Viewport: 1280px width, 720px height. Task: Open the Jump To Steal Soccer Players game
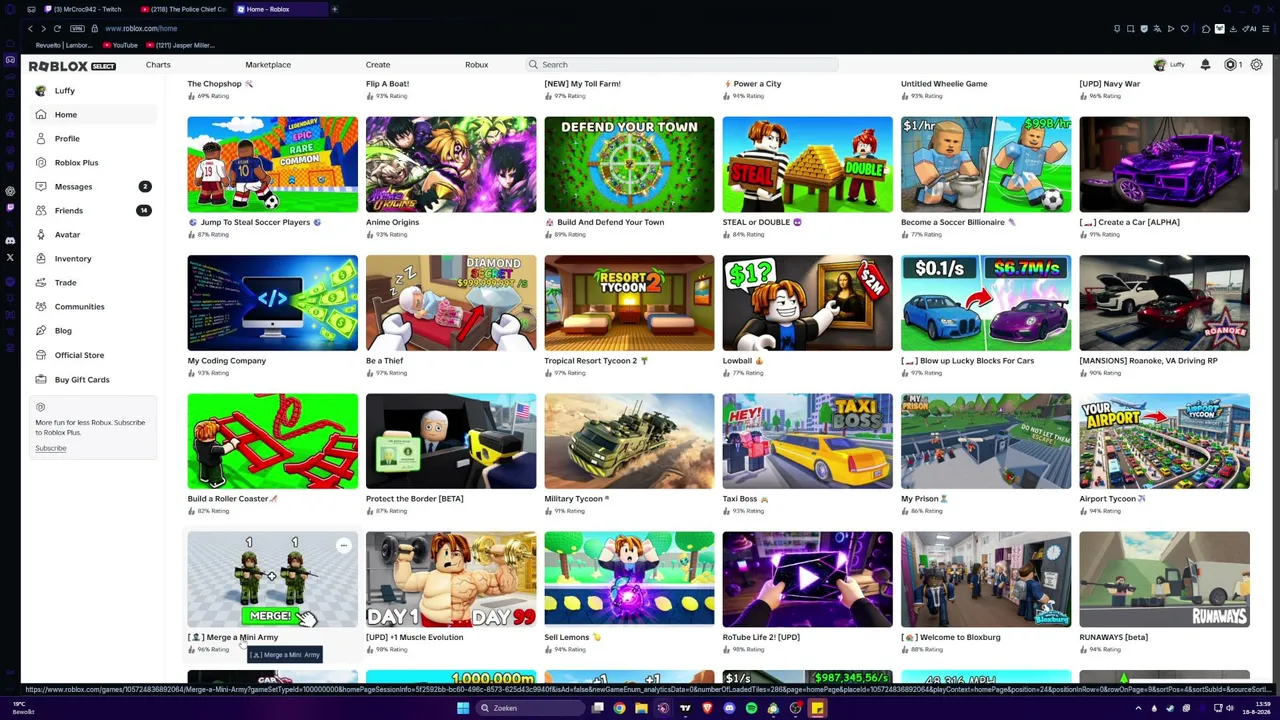point(272,165)
